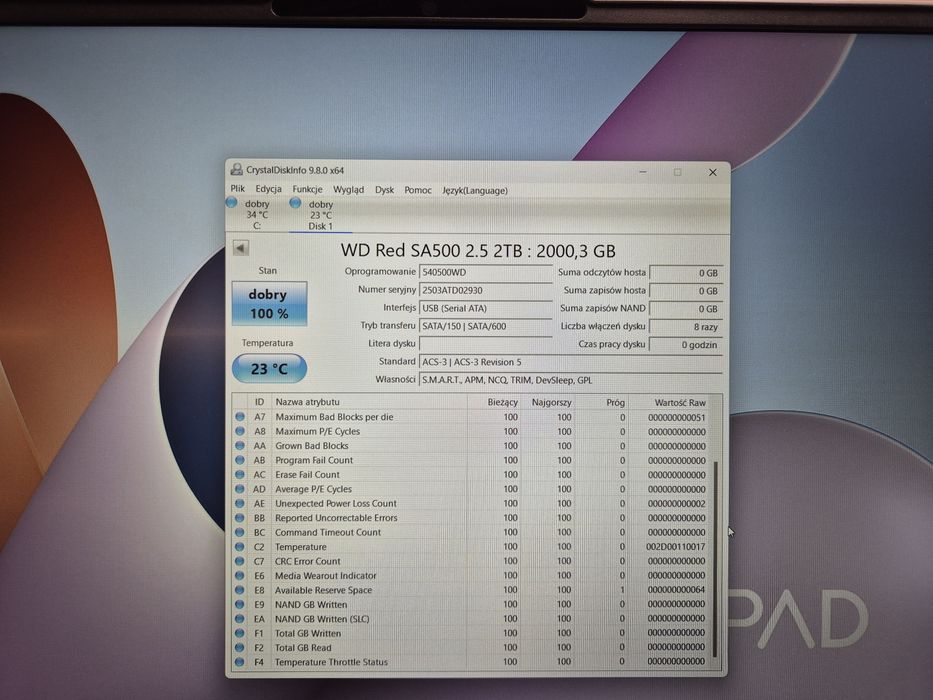Select the Media Wearout Indicator text
933x700 pixels.
click(325, 576)
